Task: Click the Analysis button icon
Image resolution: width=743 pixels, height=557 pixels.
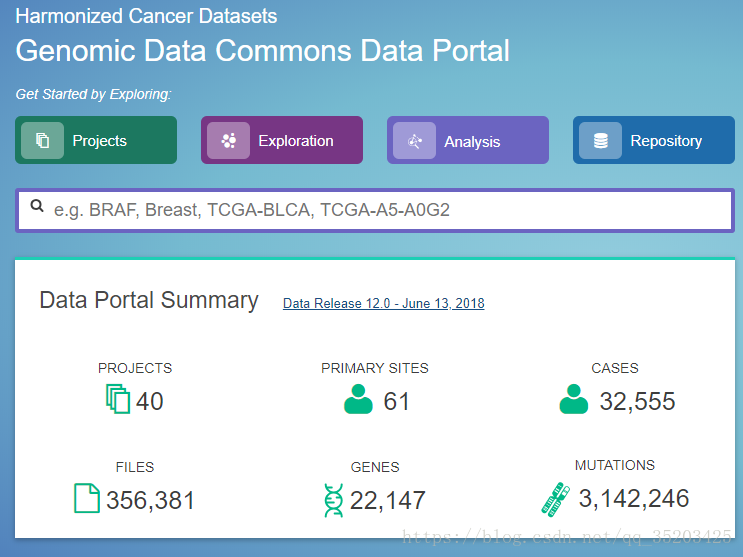Action: click(415, 140)
